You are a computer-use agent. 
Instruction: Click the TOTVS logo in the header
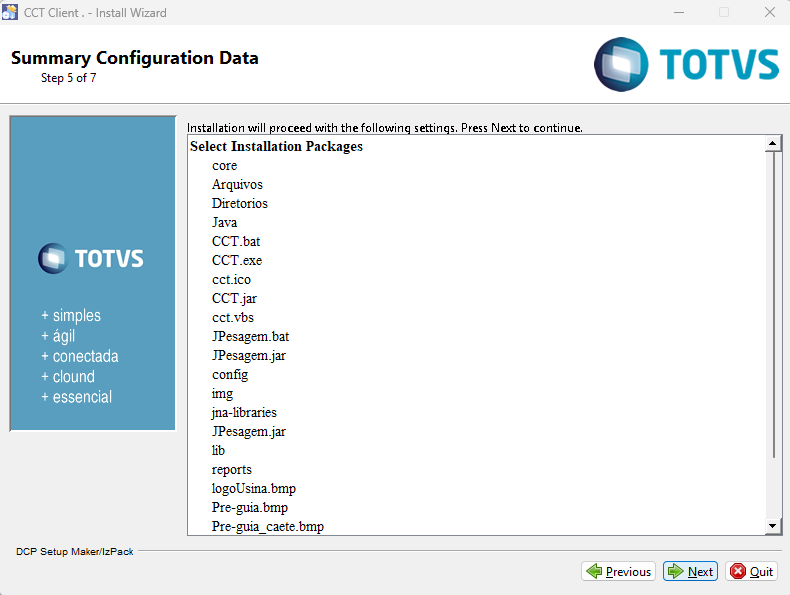coord(686,64)
